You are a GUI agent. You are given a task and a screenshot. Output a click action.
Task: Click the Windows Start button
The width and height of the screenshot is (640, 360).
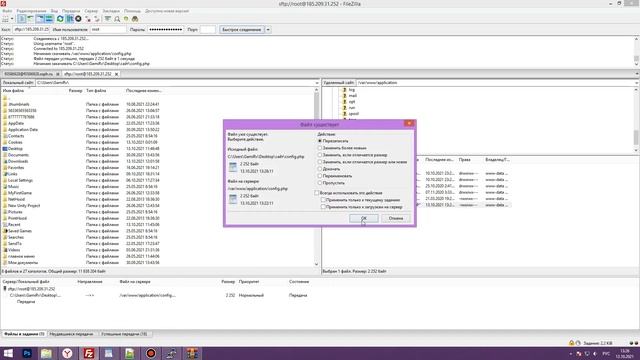[8, 353]
